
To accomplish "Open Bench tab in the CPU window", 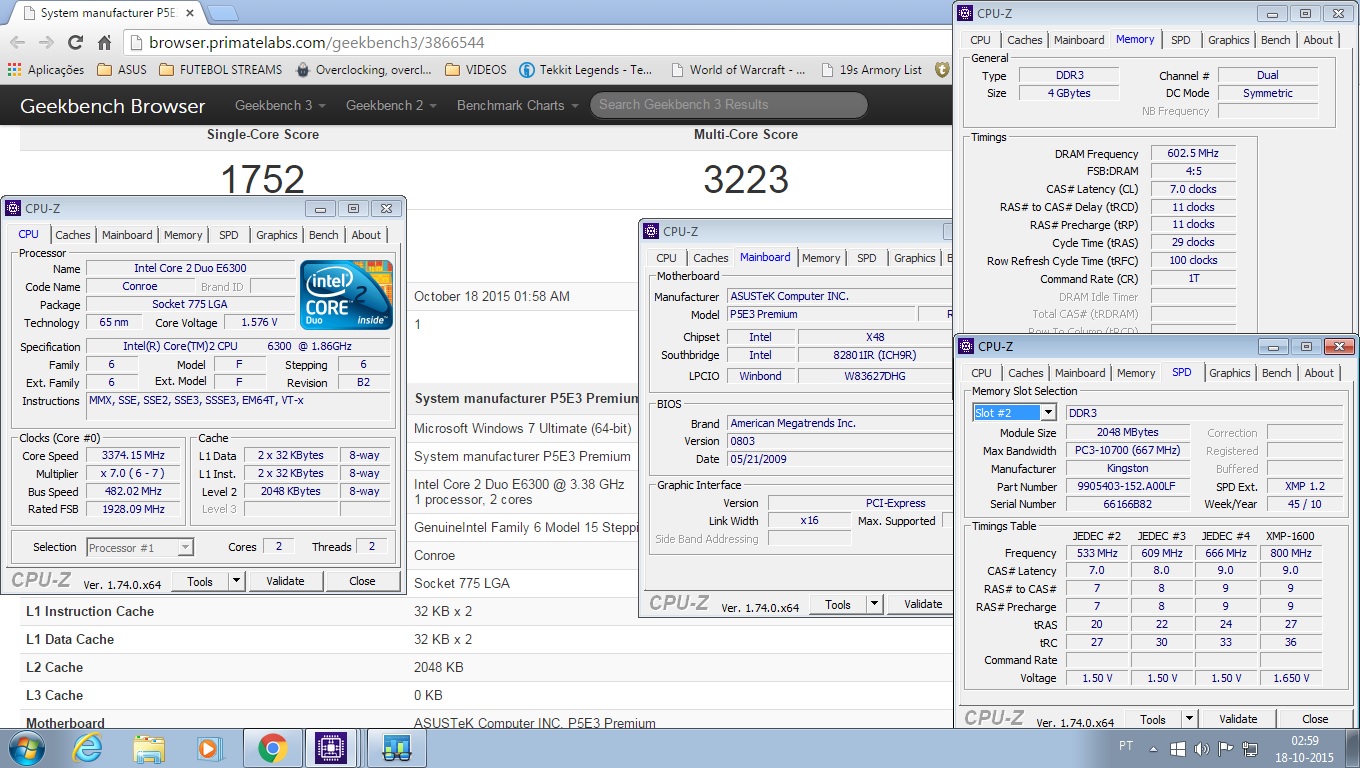I will (324, 235).
